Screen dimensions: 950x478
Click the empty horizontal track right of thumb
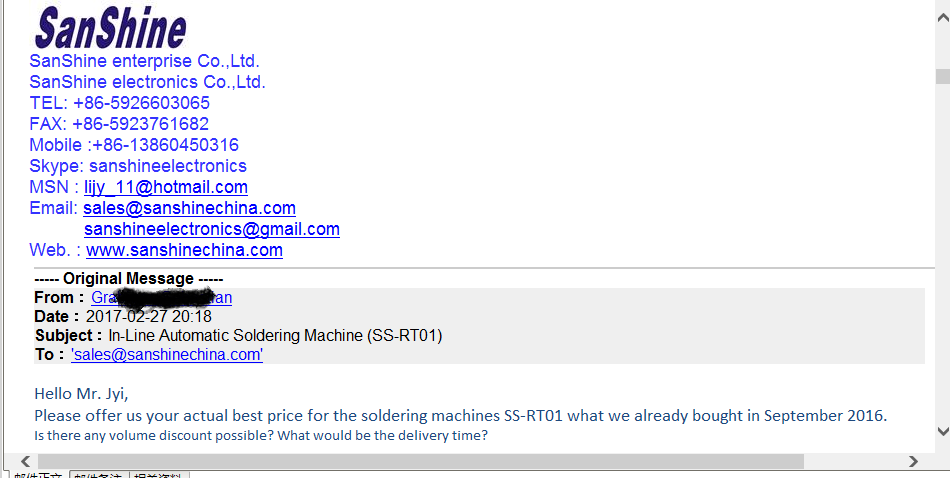tap(854, 462)
